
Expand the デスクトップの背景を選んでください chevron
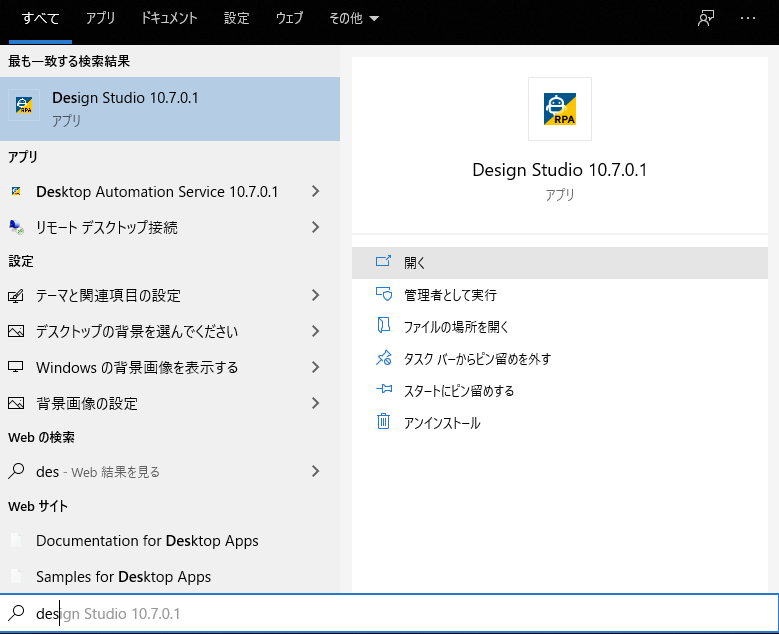(x=315, y=331)
